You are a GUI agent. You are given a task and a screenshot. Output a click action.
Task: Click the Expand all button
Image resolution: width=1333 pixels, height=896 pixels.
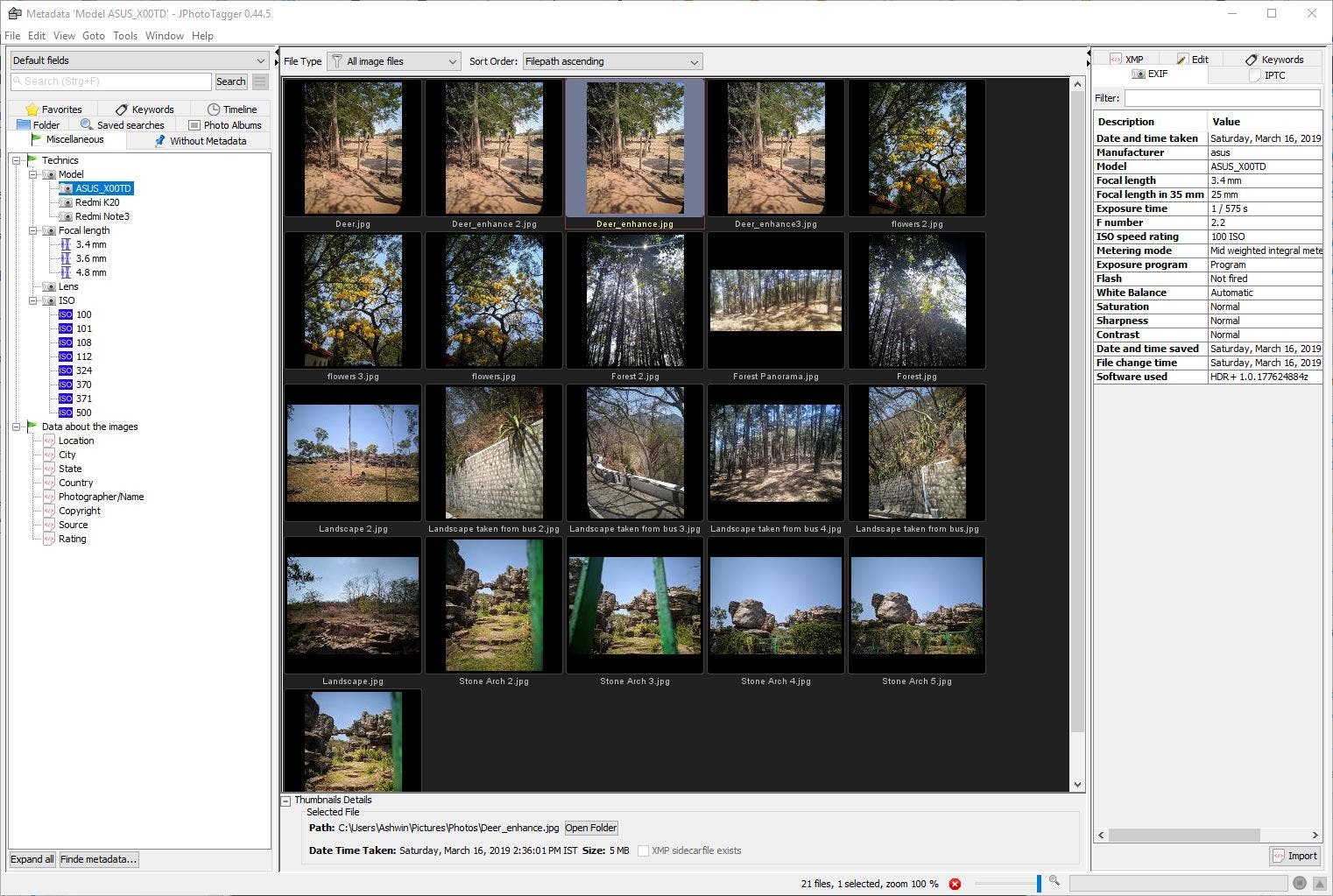[32, 859]
